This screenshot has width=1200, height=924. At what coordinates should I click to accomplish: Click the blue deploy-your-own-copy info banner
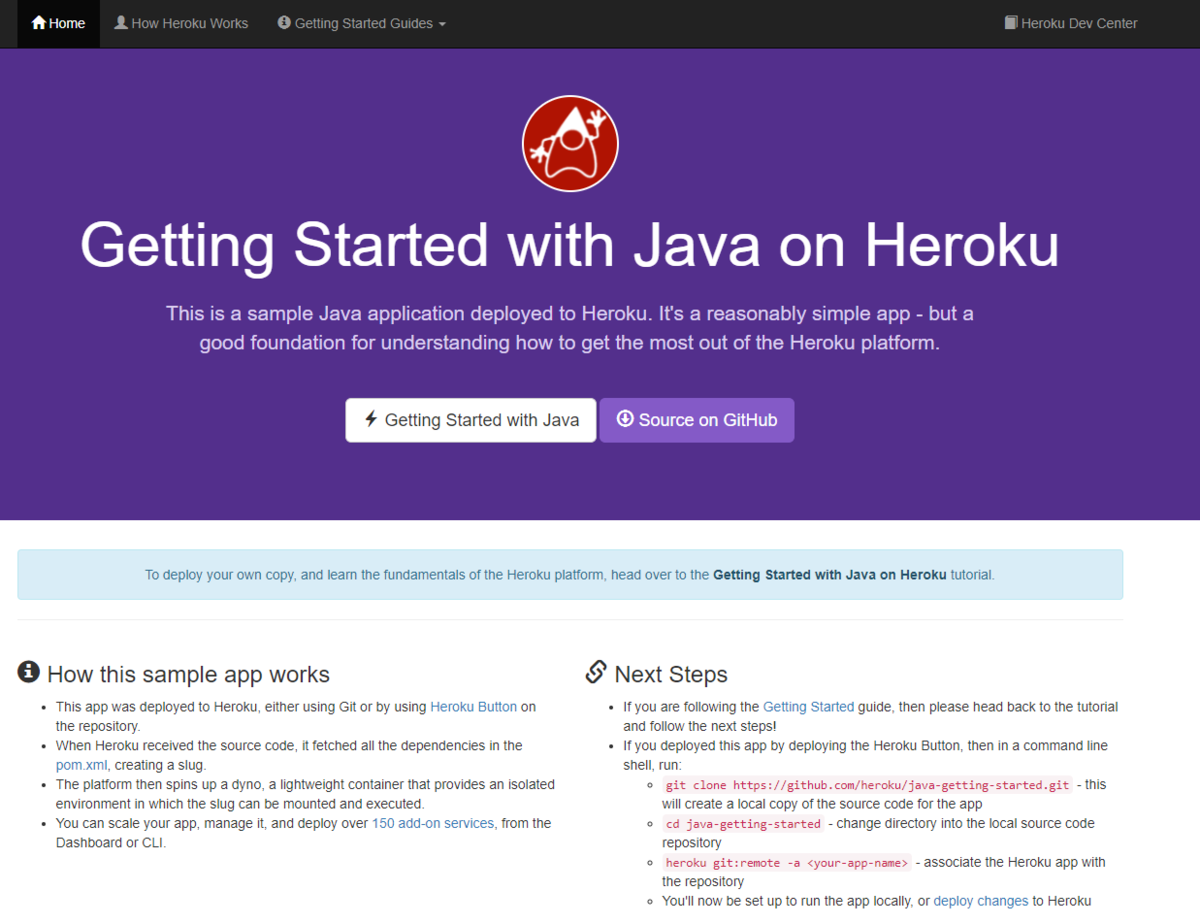[570, 575]
